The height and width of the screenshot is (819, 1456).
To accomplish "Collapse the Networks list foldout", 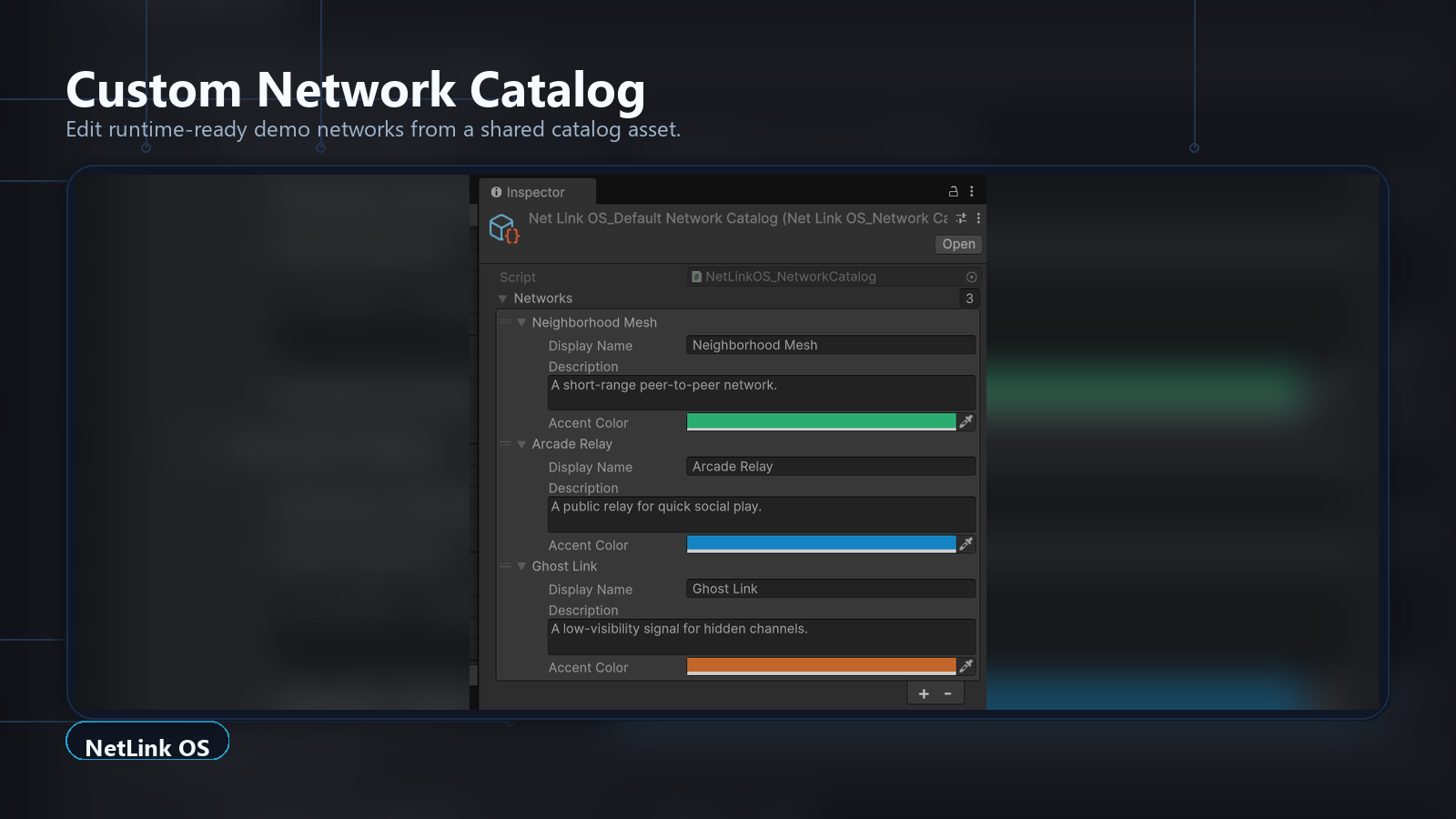I will 502,298.
